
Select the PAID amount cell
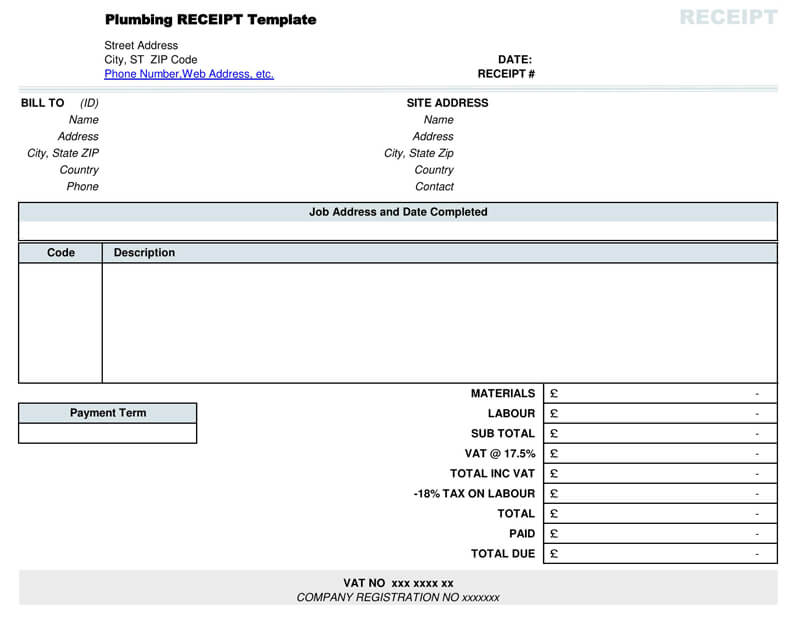click(x=660, y=534)
